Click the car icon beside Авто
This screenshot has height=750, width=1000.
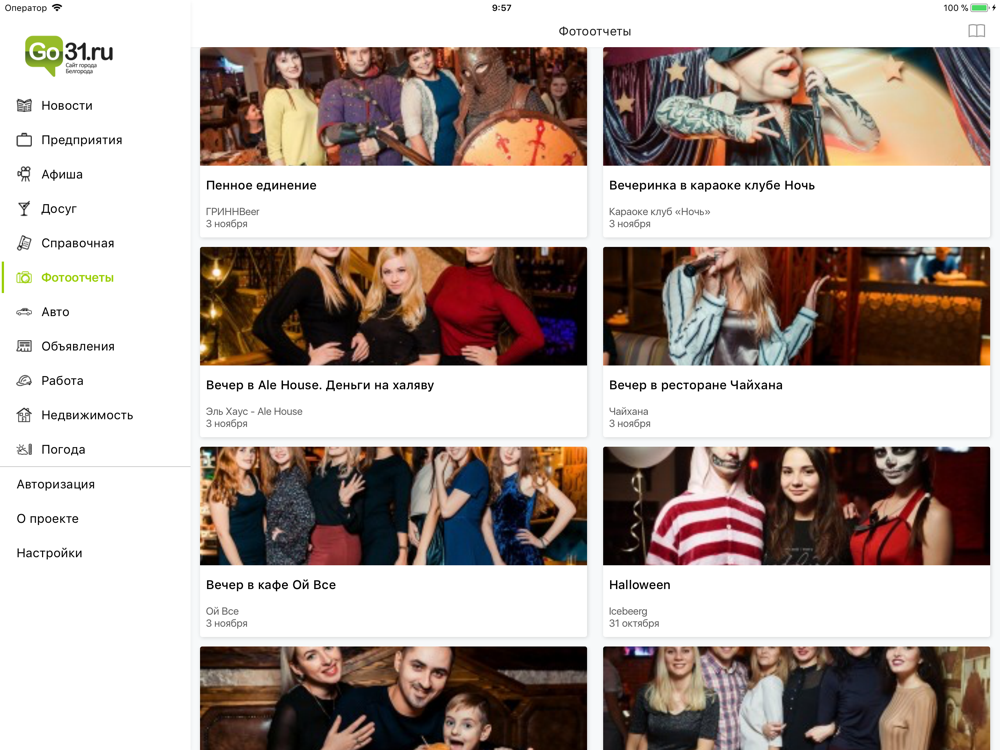24,312
